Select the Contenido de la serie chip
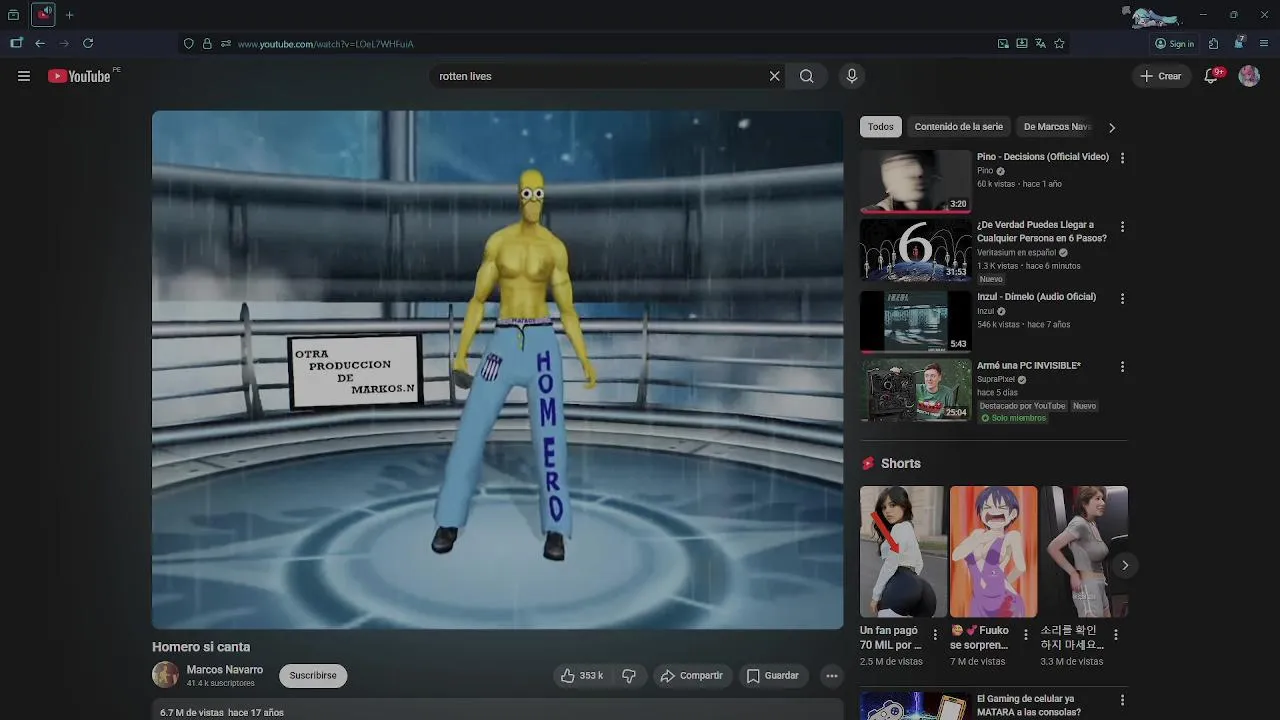This screenshot has width=1280, height=720. pyautogui.click(x=958, y=127)
